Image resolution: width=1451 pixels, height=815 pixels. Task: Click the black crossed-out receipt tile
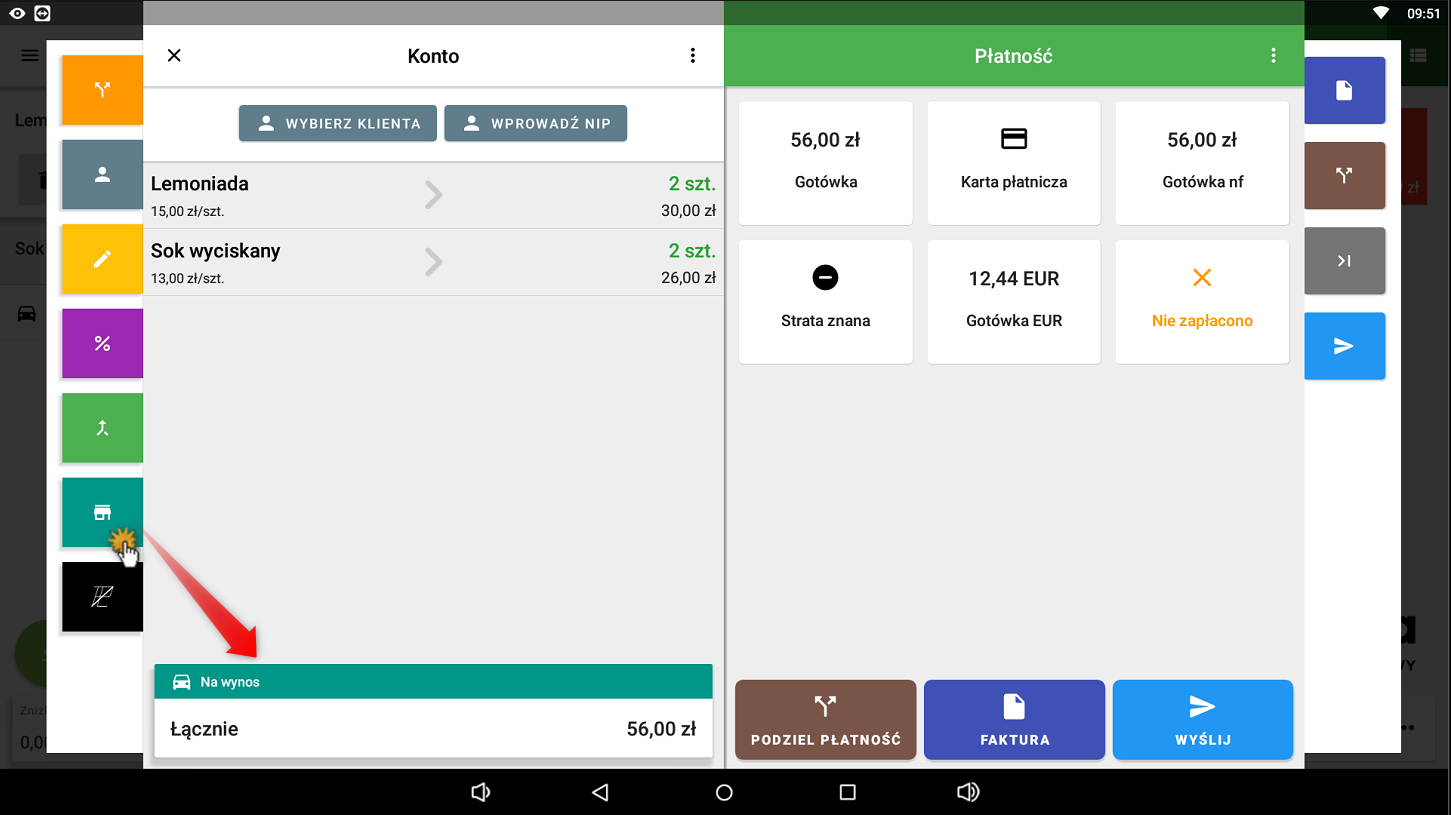[102, 597]
